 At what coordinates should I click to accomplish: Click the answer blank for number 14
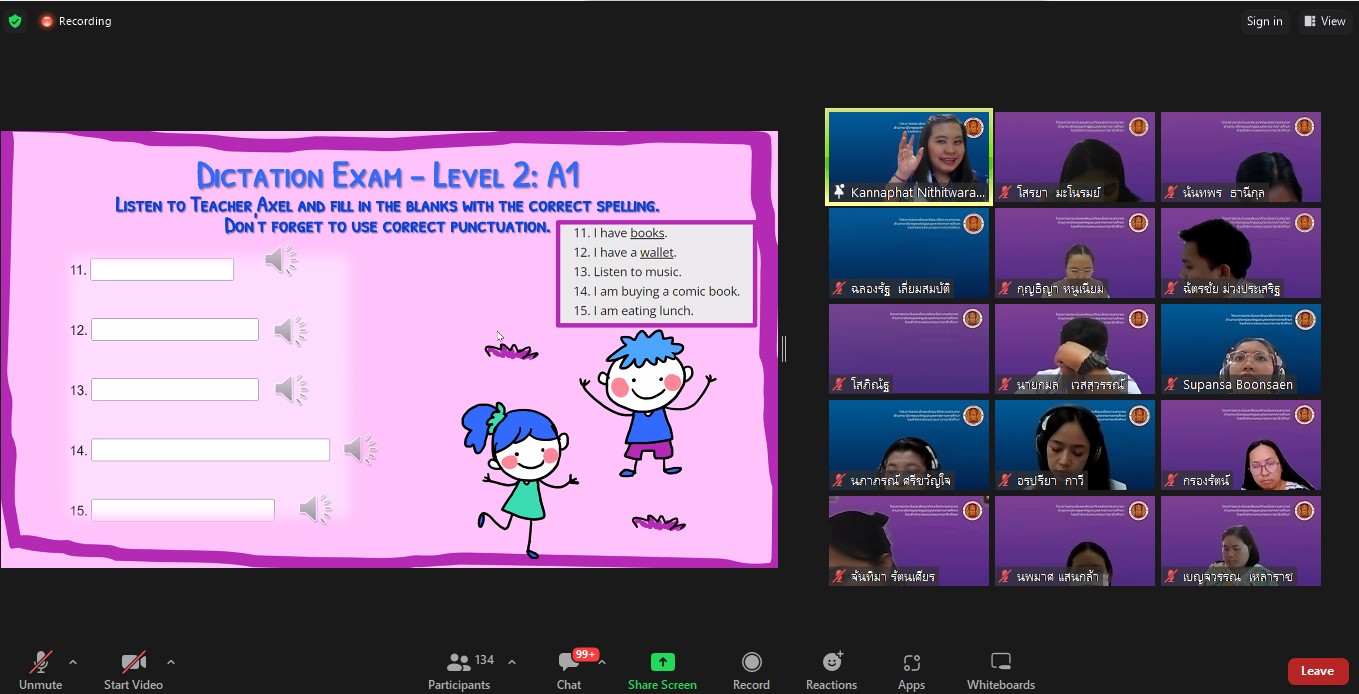coord(210,450)
